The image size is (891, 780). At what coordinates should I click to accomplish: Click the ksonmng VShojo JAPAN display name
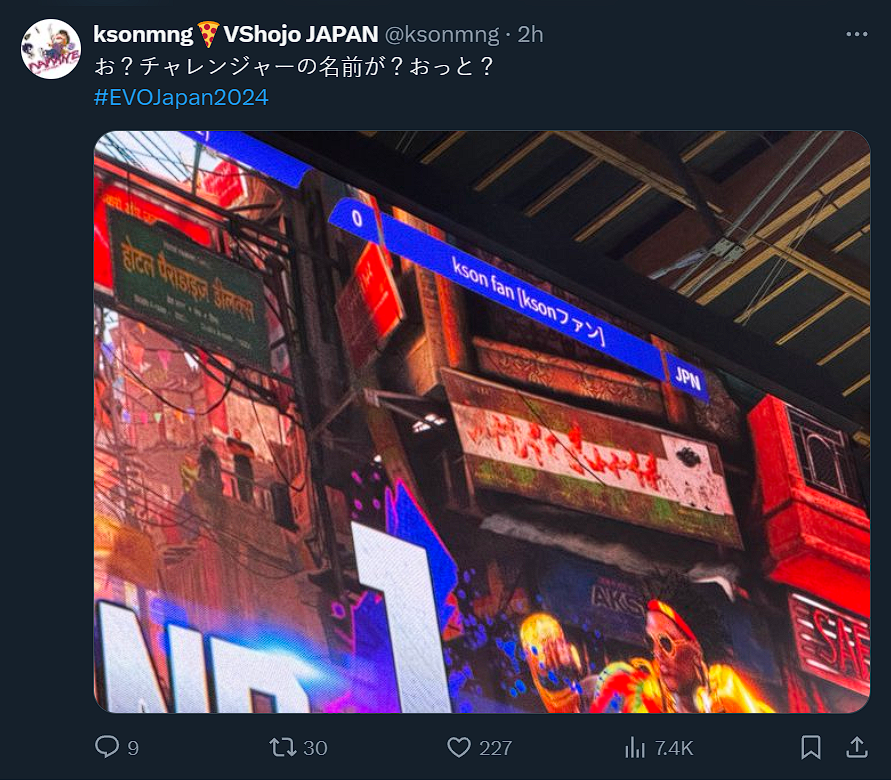pos(235,35)
